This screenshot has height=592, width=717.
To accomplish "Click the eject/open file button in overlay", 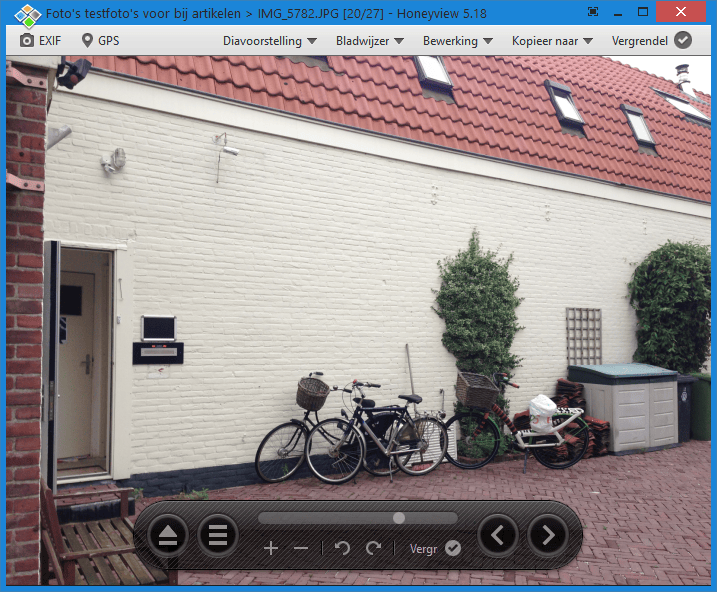I will coord(168,535).
